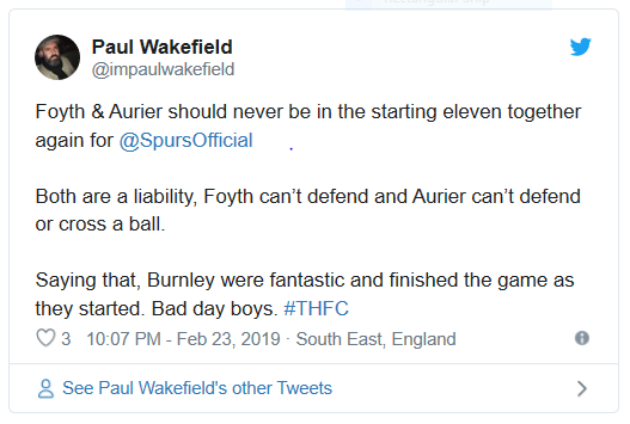This screenshot has width=630, height=424.
Task: Open Paul Wakefield's profile avatar
Action: (58, 57)
